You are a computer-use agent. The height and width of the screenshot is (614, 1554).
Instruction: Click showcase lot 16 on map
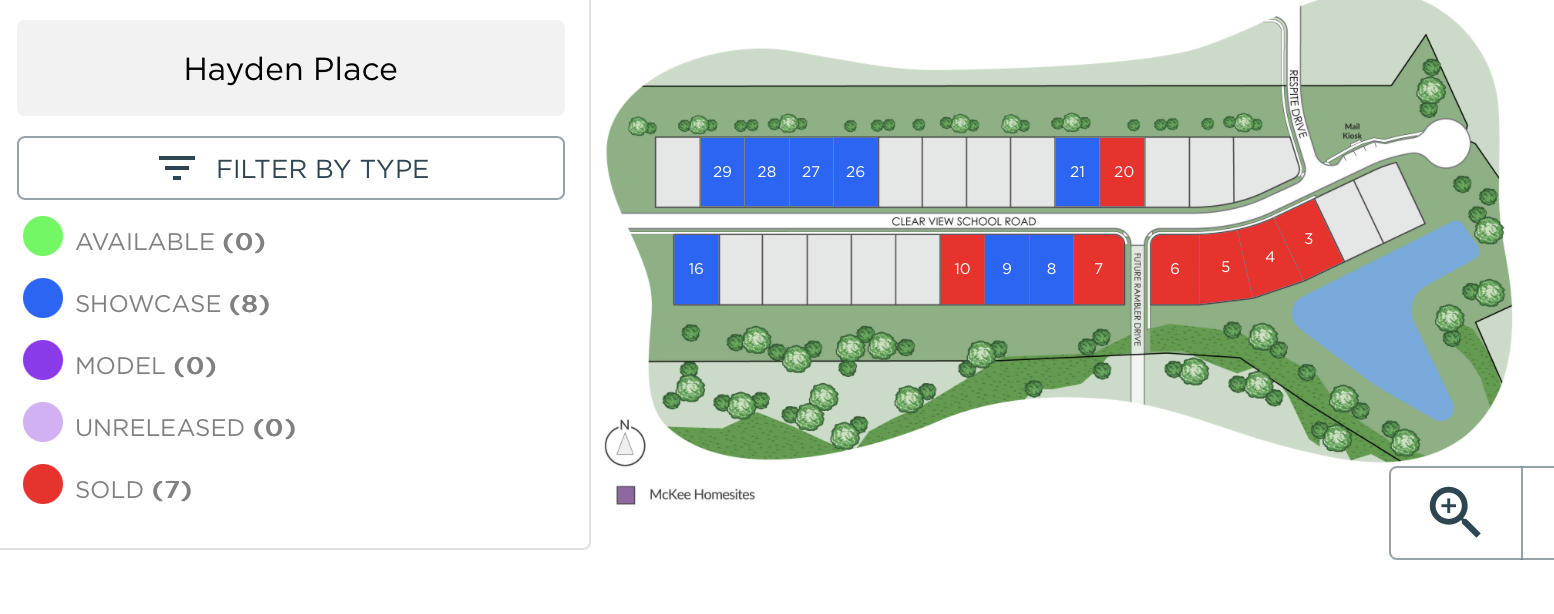point(696,269)
